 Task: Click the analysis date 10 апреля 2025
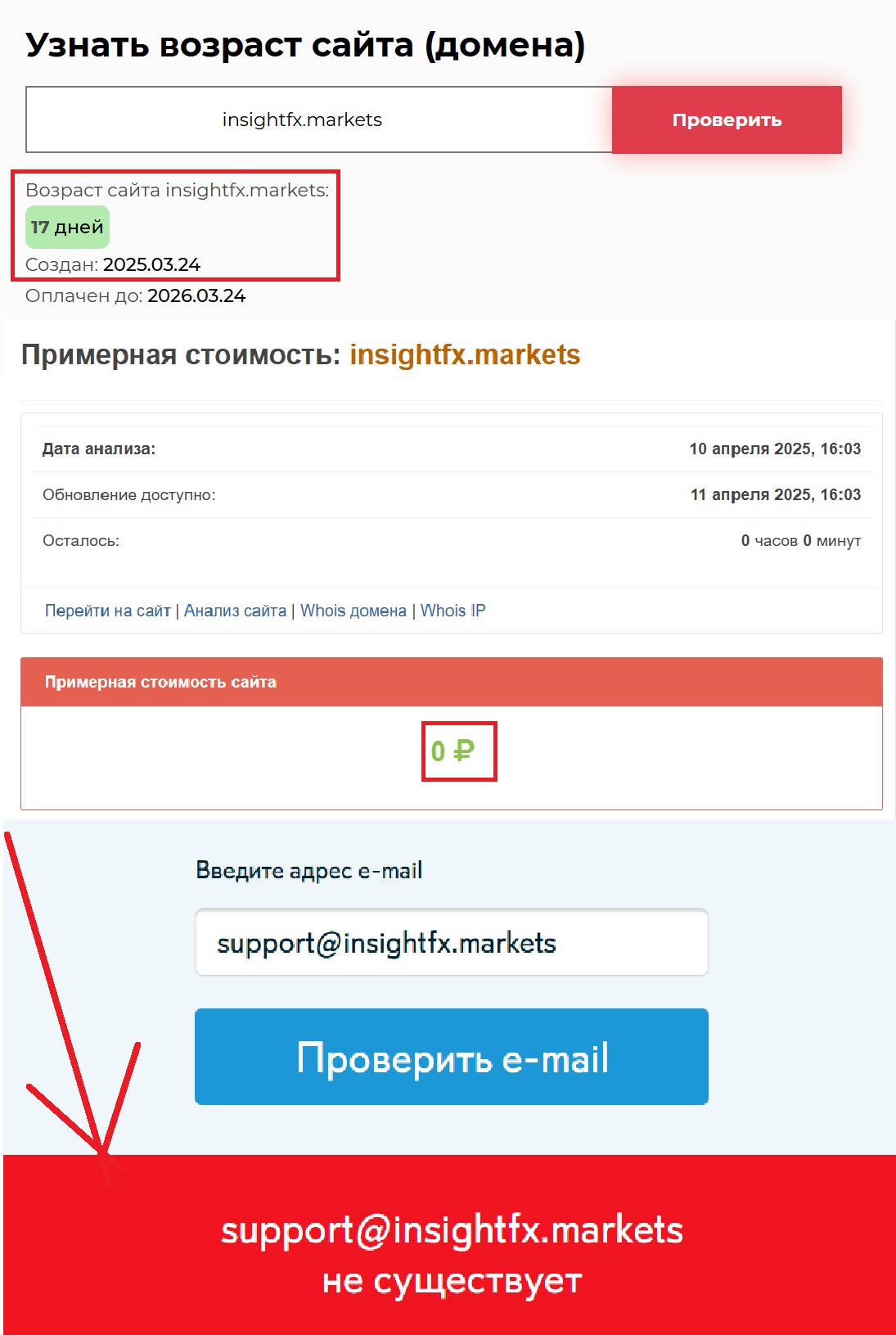pyautogui.click(x=751, y=449)
